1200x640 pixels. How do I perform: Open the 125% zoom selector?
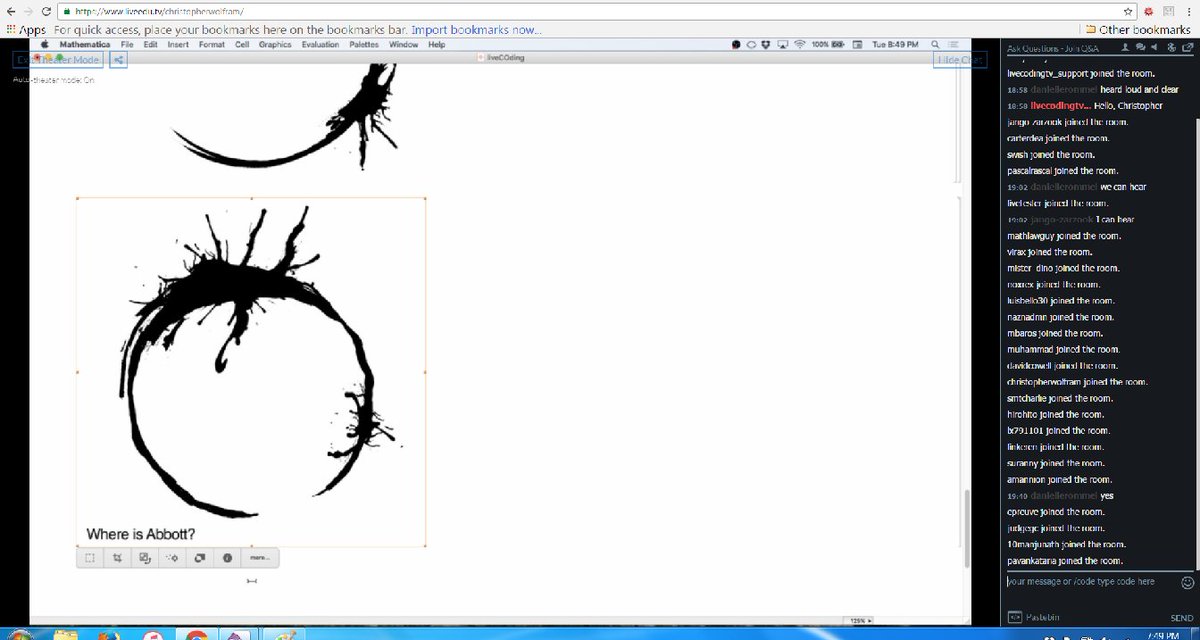pos(860,620)
